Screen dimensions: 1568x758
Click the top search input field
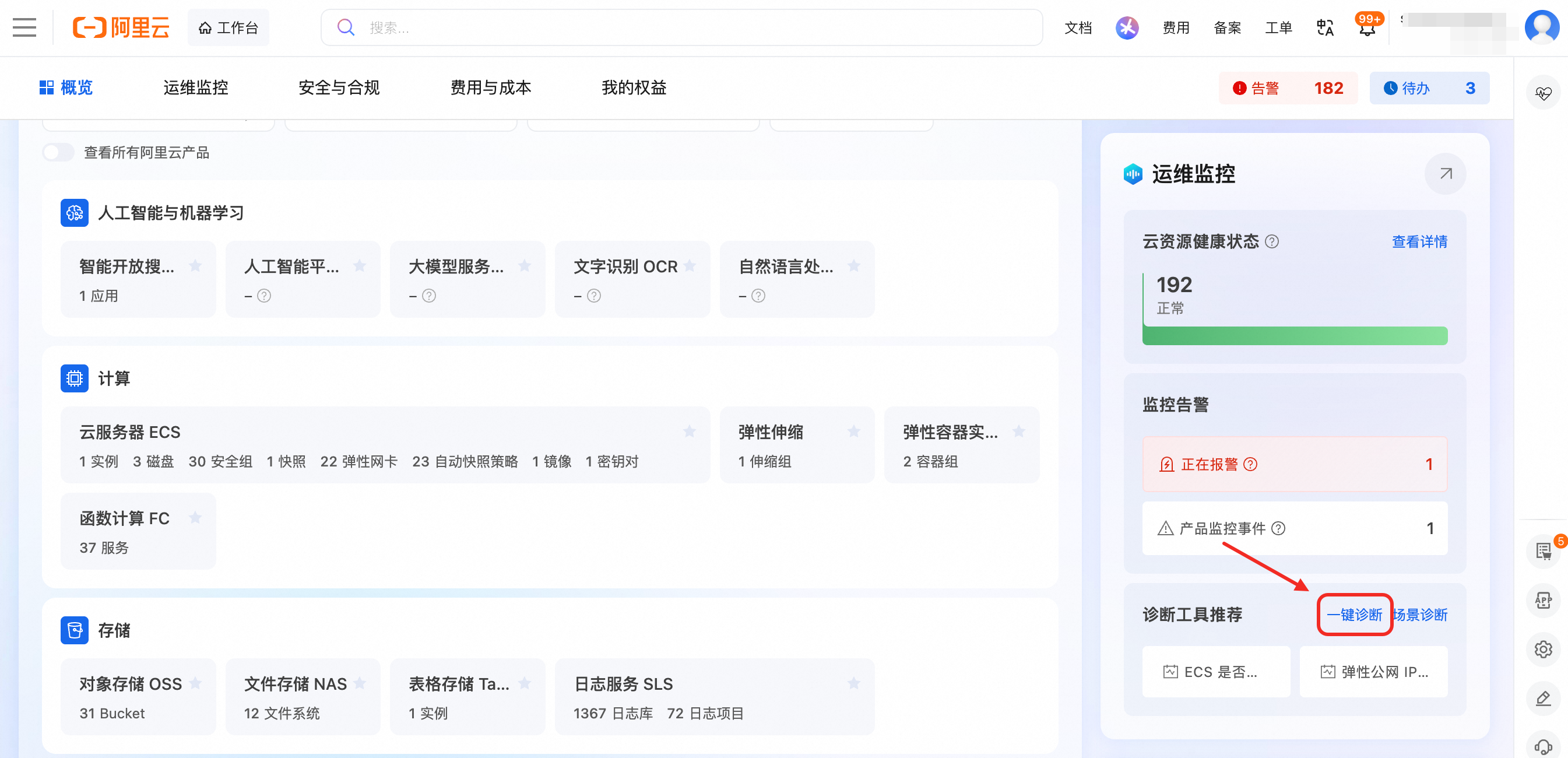681,27
